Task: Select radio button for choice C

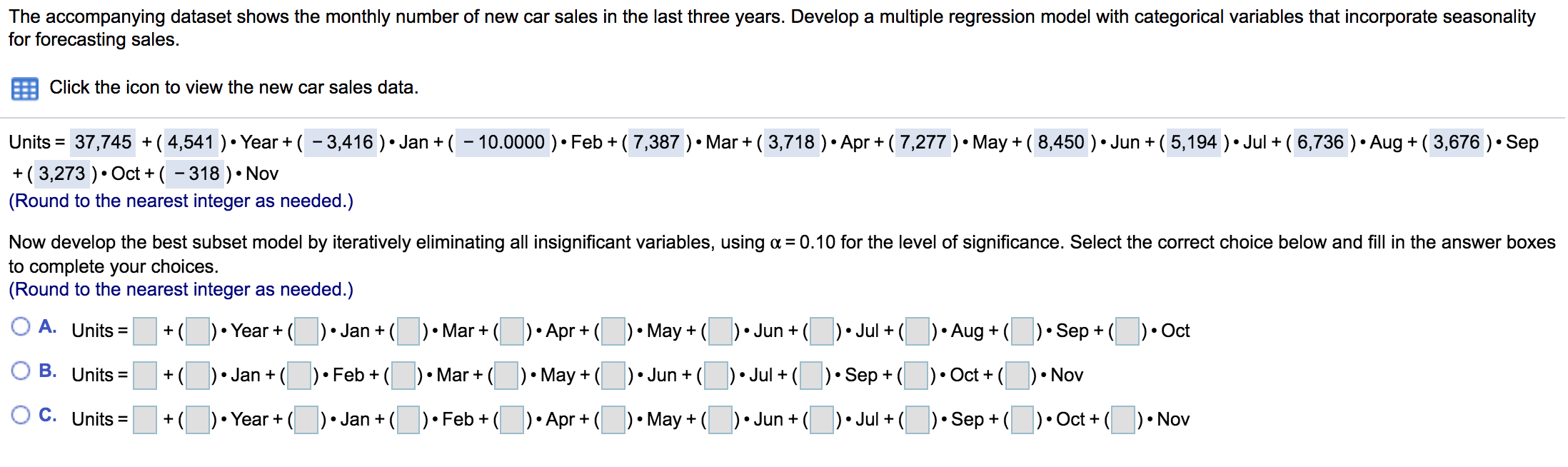Action: pos(20,415)
